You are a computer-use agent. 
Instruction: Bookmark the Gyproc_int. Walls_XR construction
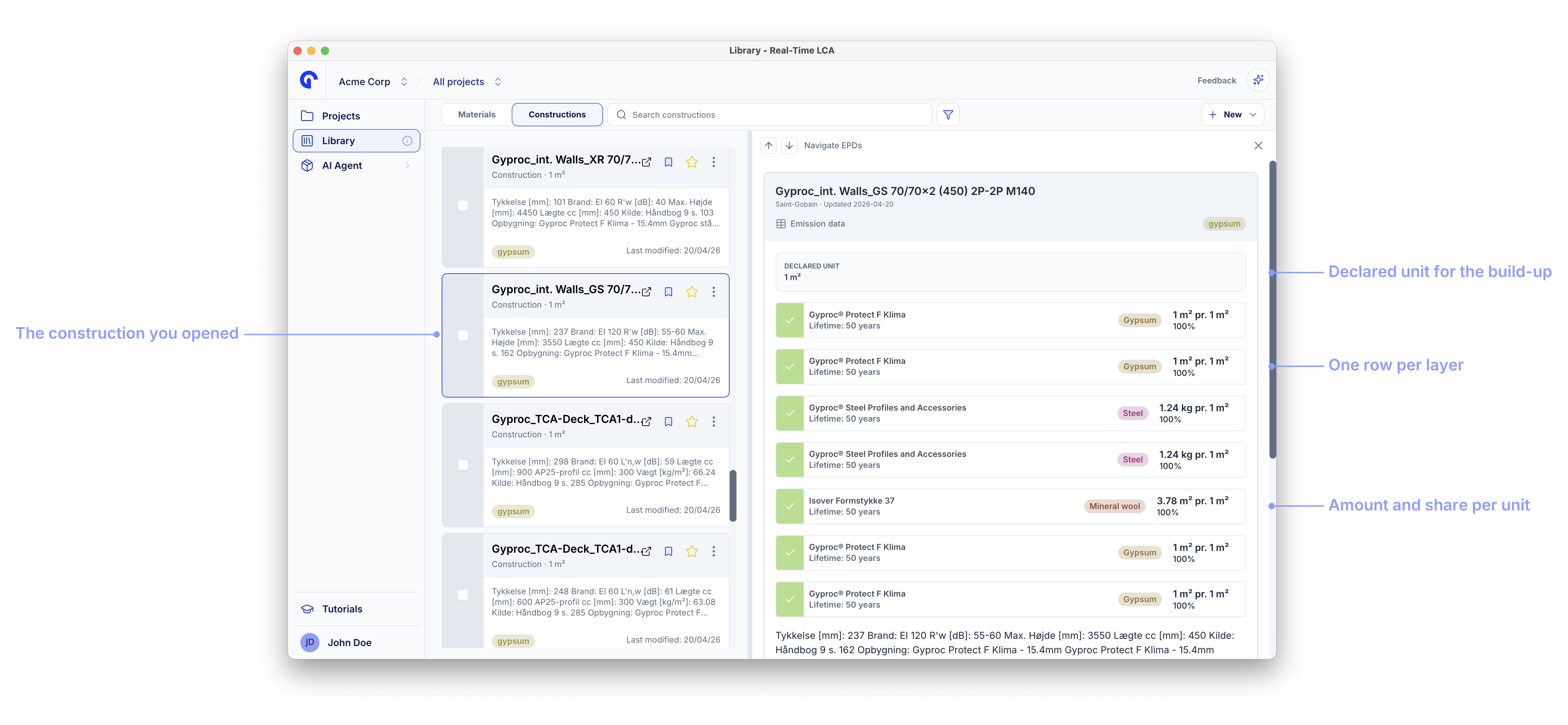[x=669, y=162]
